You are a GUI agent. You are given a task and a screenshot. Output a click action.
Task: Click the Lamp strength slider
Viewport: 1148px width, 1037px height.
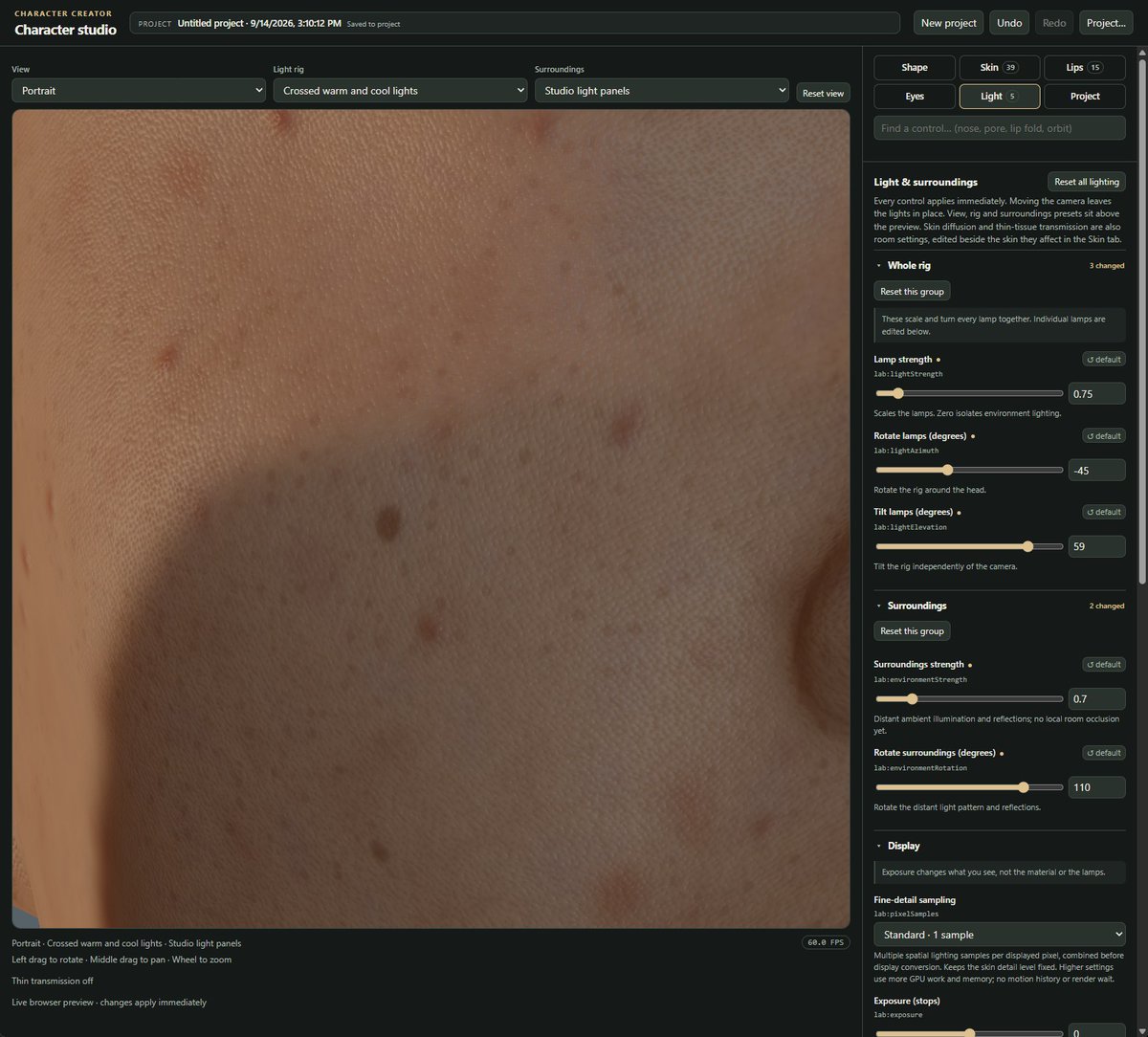click(x=969, y=393)
